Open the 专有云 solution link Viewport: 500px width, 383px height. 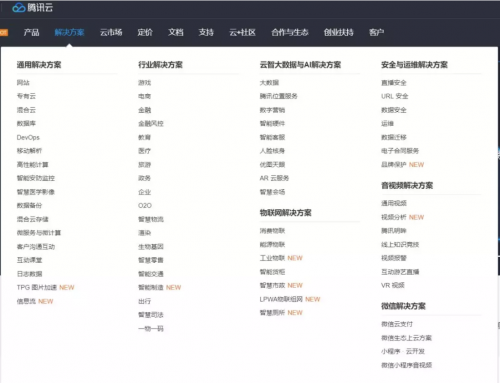[x=26, y=96]
